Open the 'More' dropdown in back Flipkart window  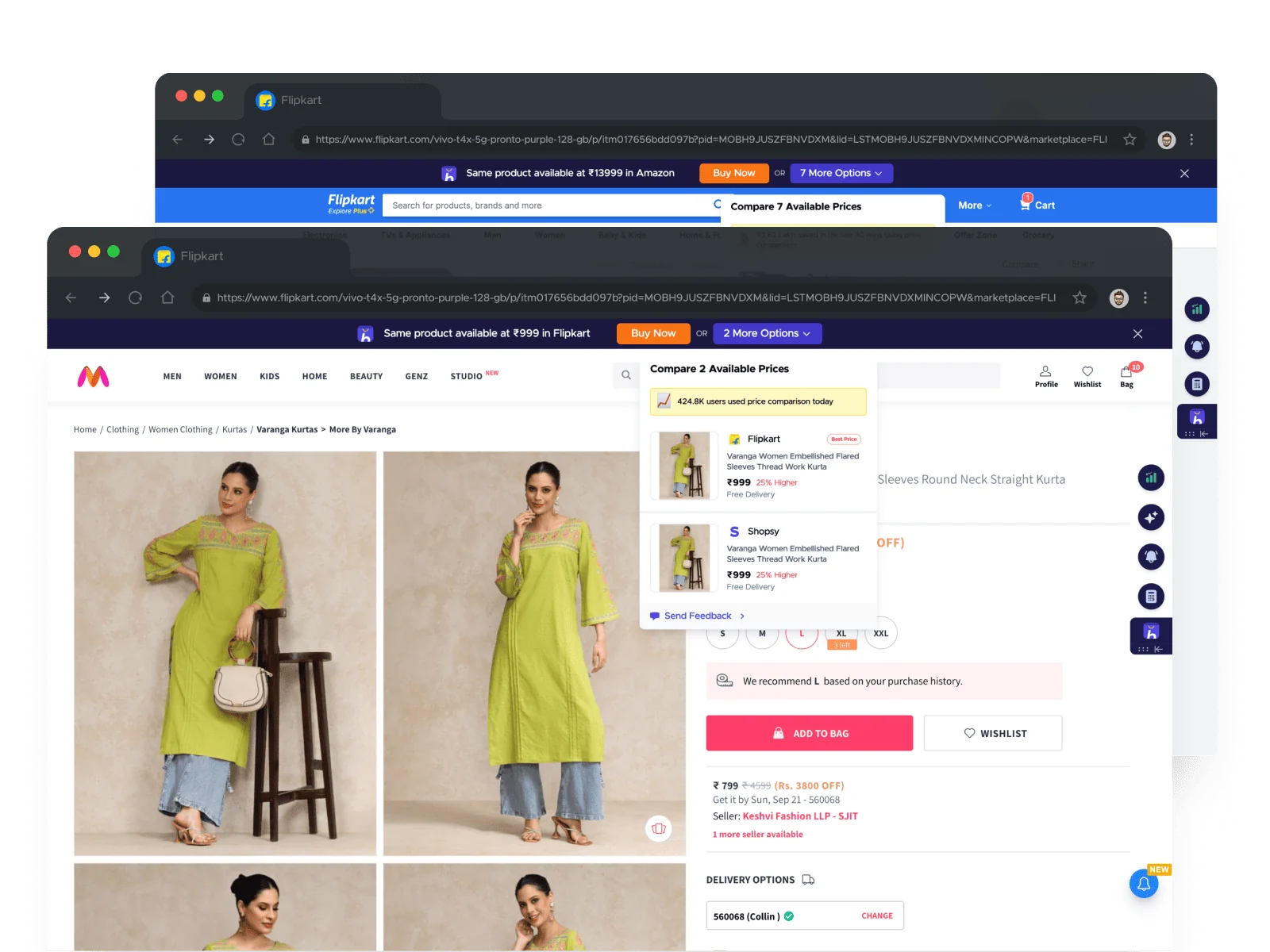coord(975,205)
